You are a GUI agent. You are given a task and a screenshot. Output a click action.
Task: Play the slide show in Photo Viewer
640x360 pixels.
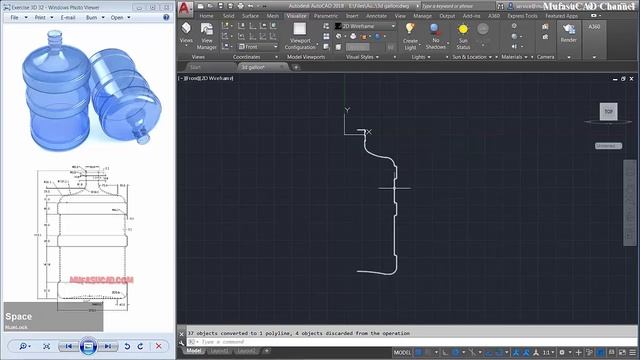(x=88, y=346)
